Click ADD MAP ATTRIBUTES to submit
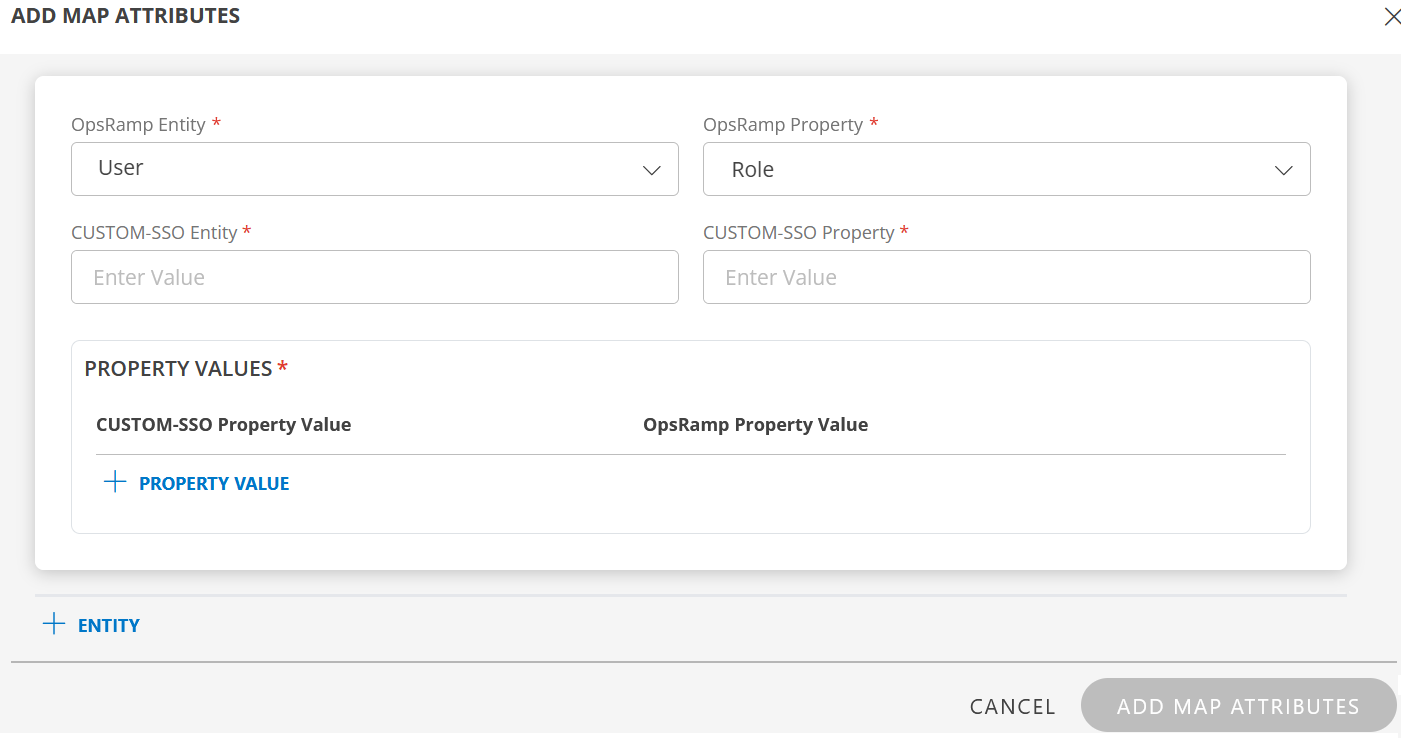This screenshot has width=1401, height=742. click(1237, 706)
